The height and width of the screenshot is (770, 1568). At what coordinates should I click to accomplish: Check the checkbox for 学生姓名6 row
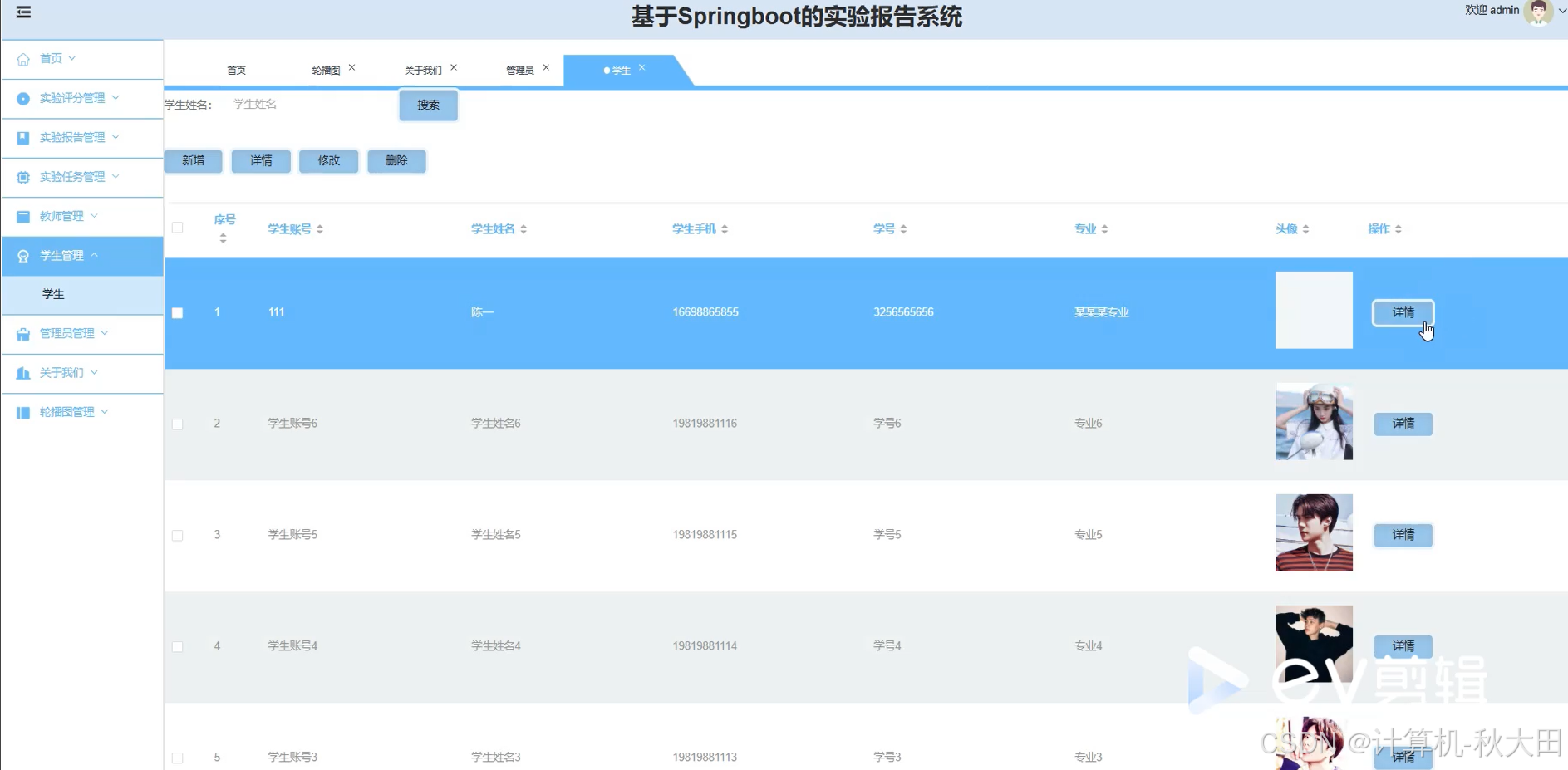(177, 424)
